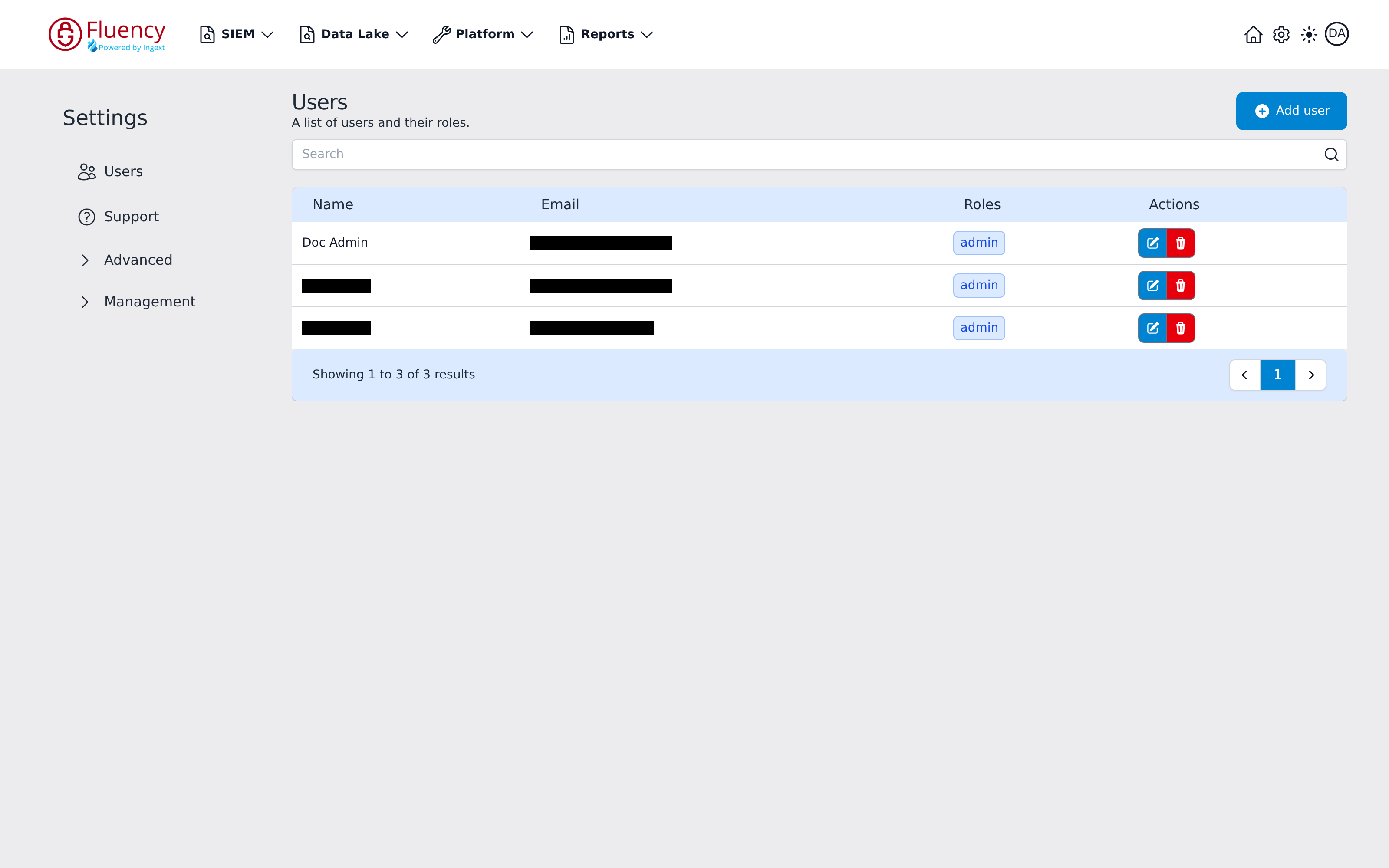This screenshot has height=868, width=1389.
Task: Delete the Doc Admin user
Action: click(x=1181, y=243)
